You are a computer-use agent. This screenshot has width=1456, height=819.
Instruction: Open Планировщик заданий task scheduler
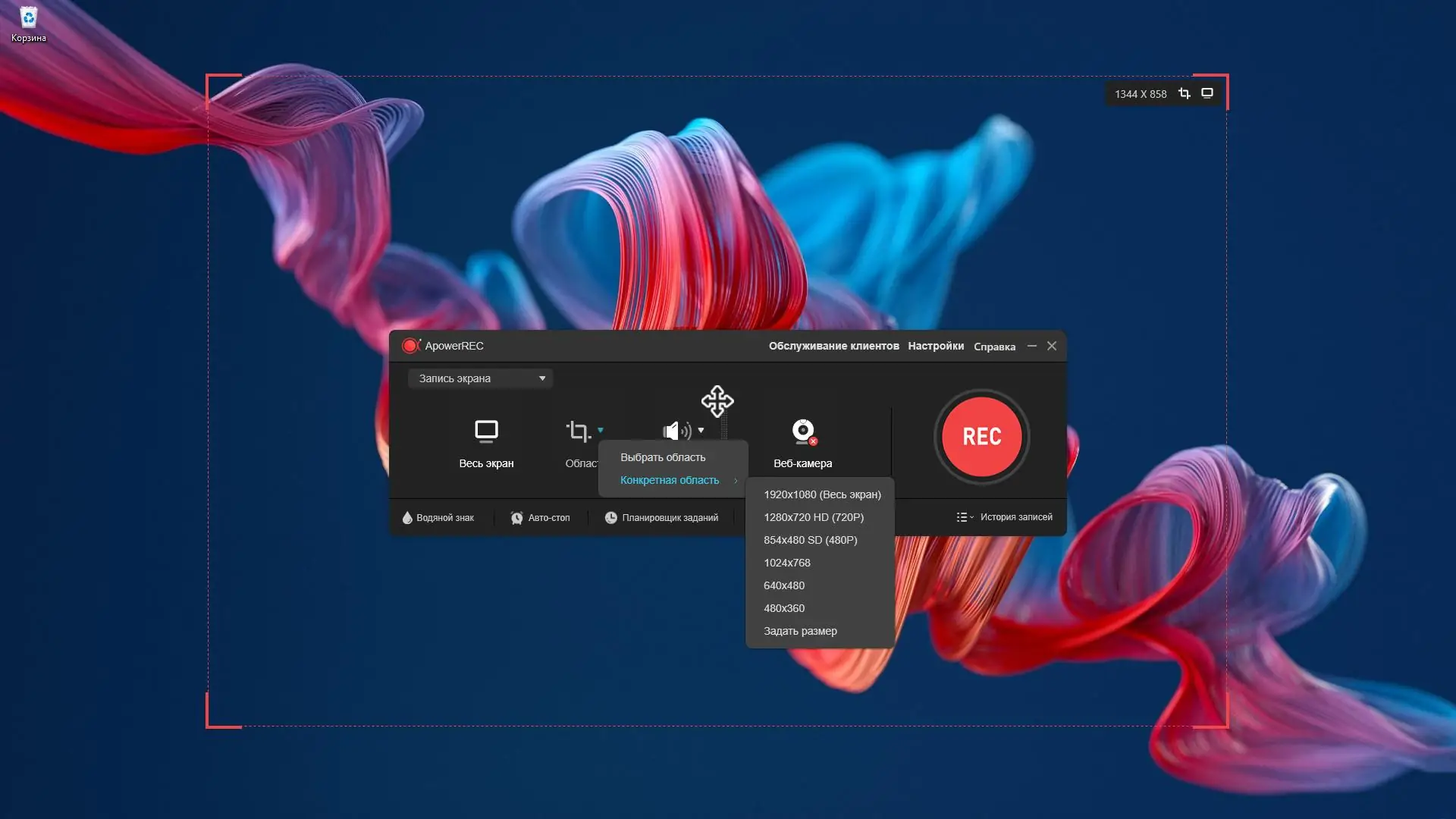661,517
